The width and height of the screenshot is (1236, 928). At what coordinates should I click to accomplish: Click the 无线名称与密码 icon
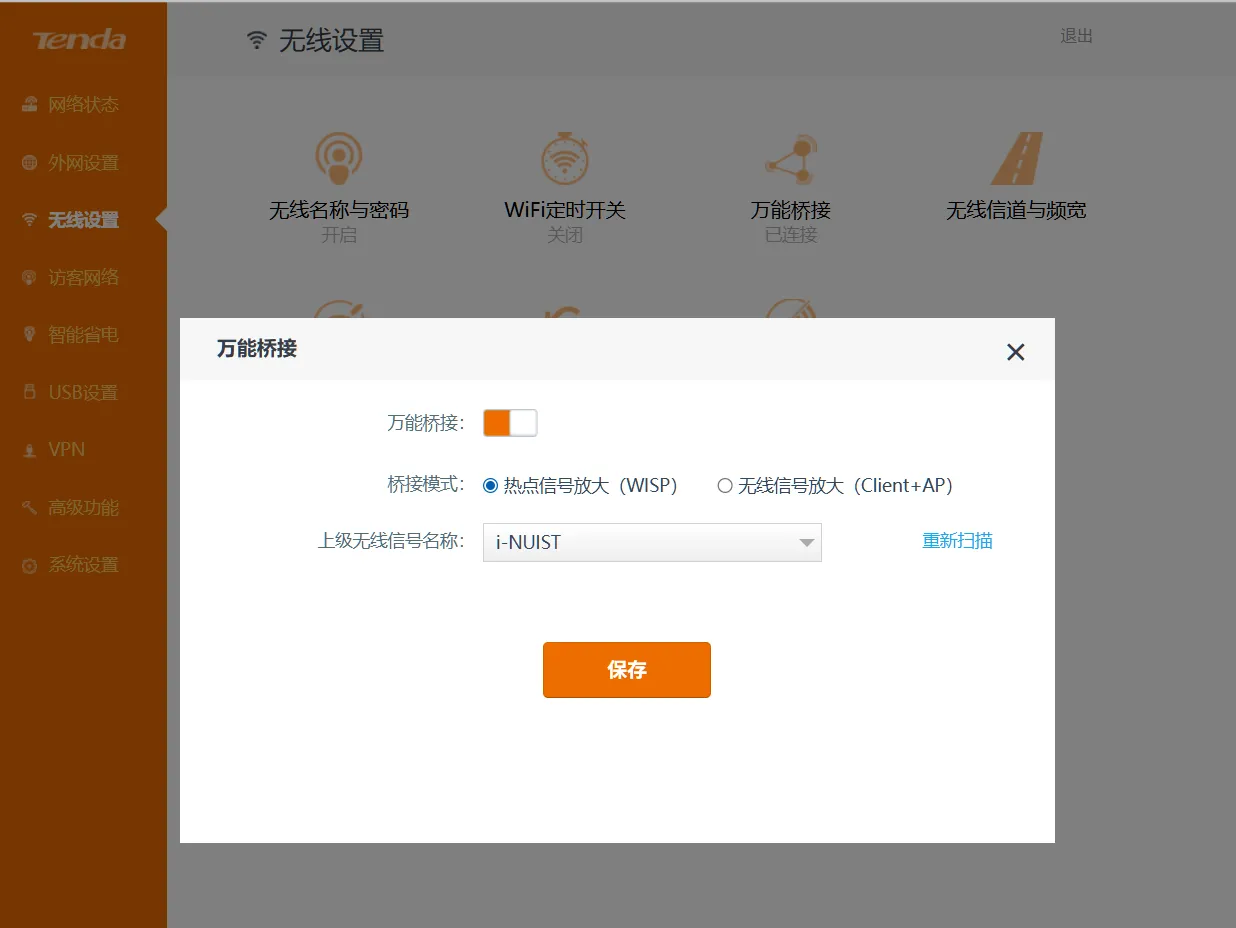point(338,159)
